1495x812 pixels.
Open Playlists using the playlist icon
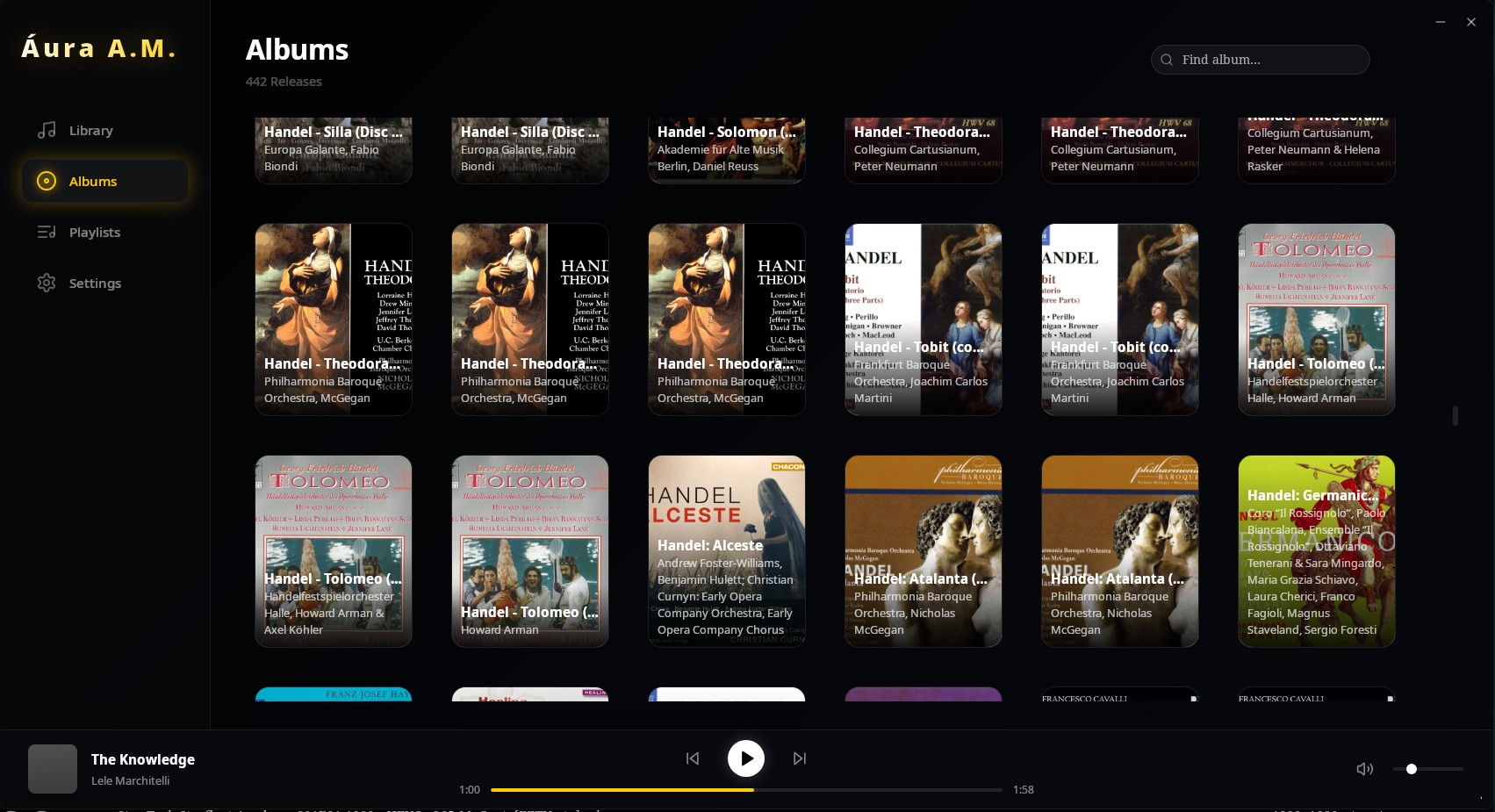(46, 232)
